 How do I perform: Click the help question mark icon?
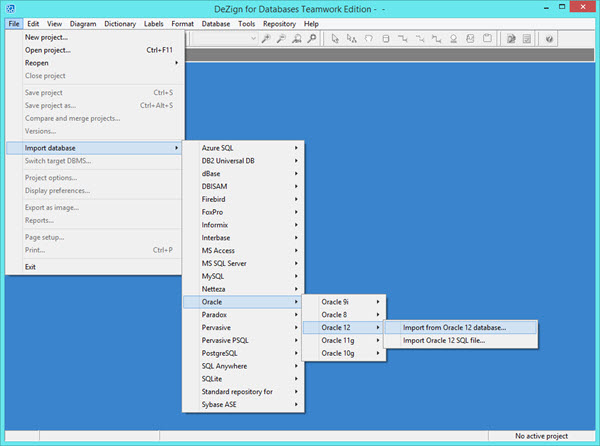tap(549, 39)
